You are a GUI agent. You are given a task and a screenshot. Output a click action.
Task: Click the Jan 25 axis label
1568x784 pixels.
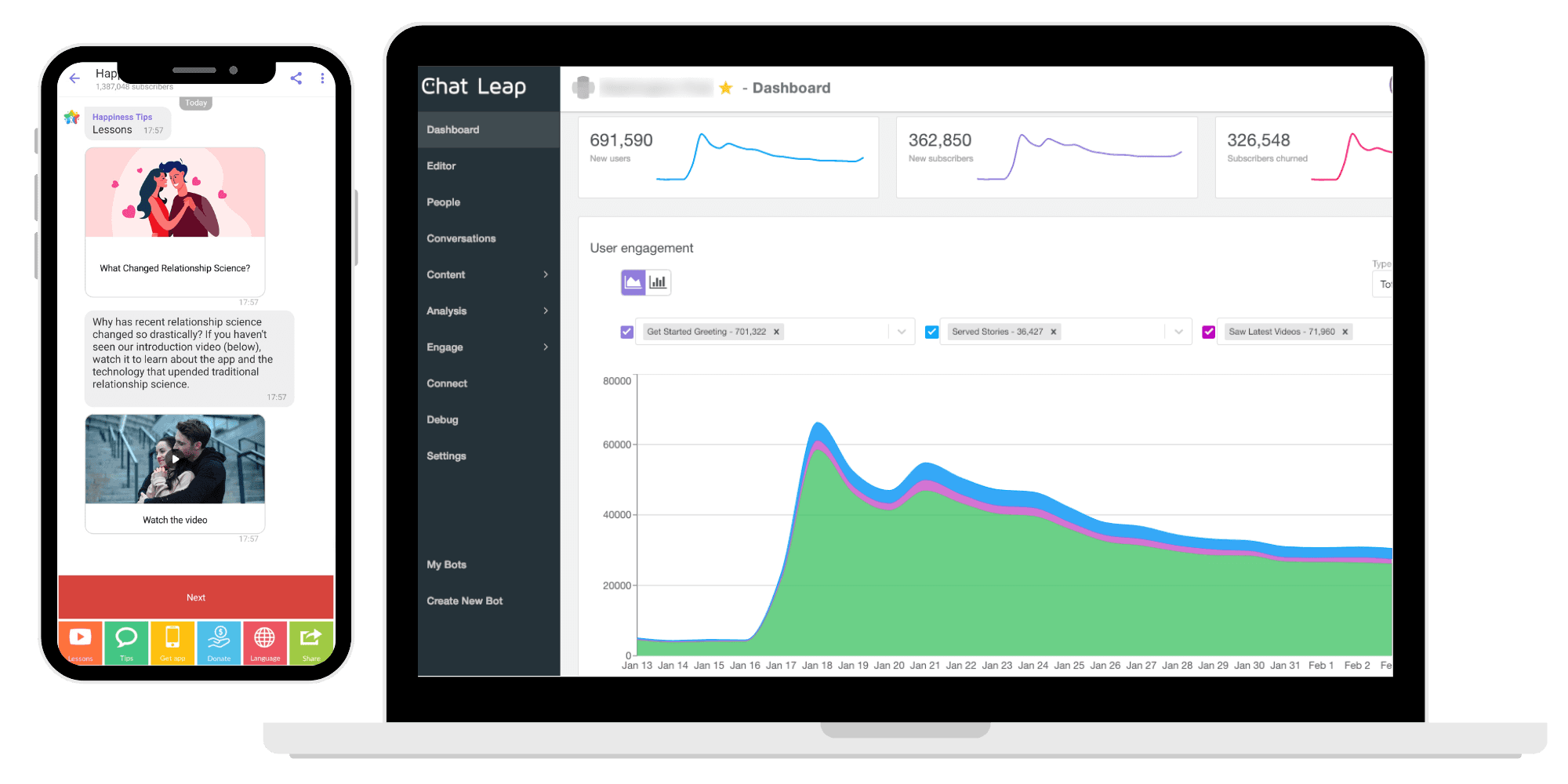click(x=1069, y=665)
